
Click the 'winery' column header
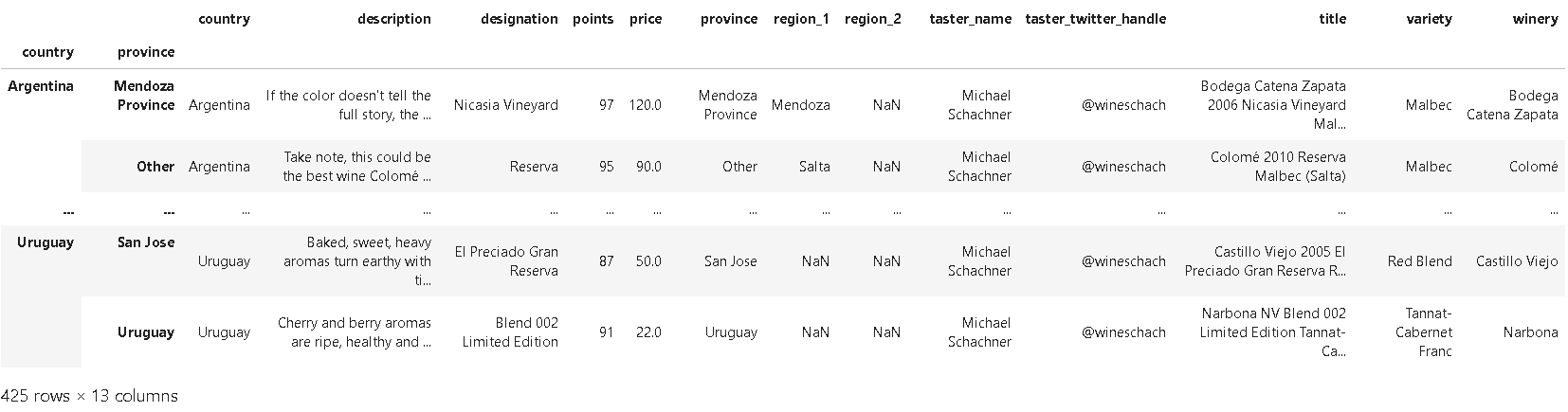pos(1535,19)
